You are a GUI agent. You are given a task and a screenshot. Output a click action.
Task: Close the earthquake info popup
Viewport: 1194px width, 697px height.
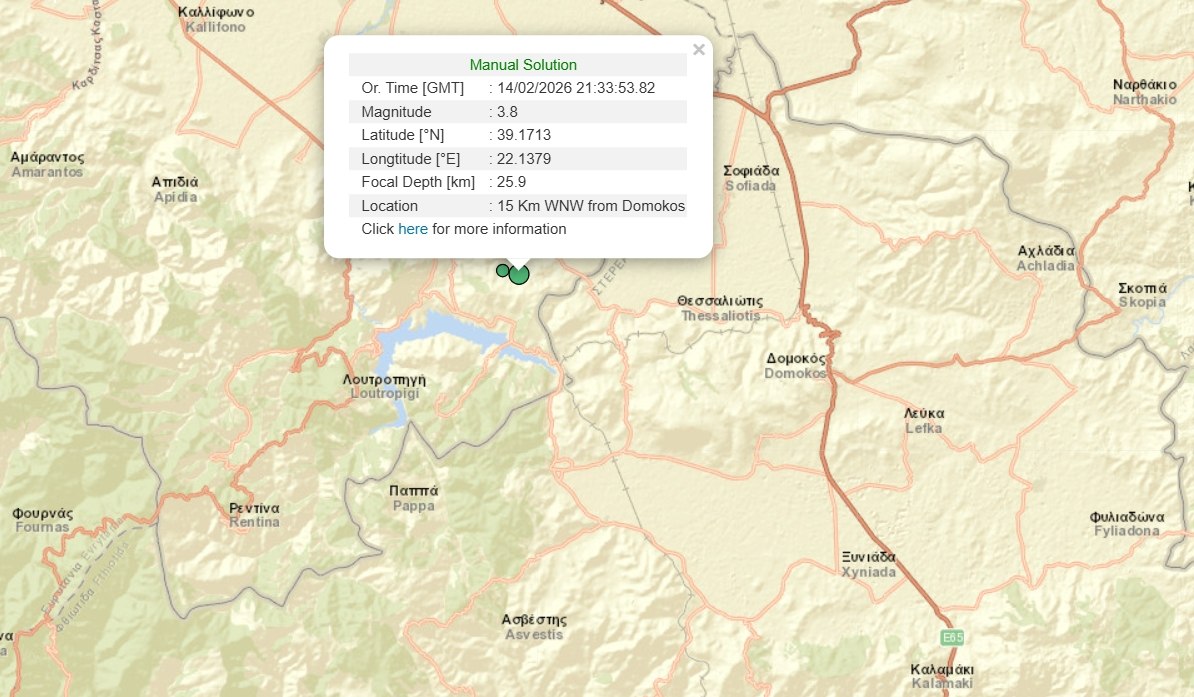pyautogui.click(x=699, y=49)
